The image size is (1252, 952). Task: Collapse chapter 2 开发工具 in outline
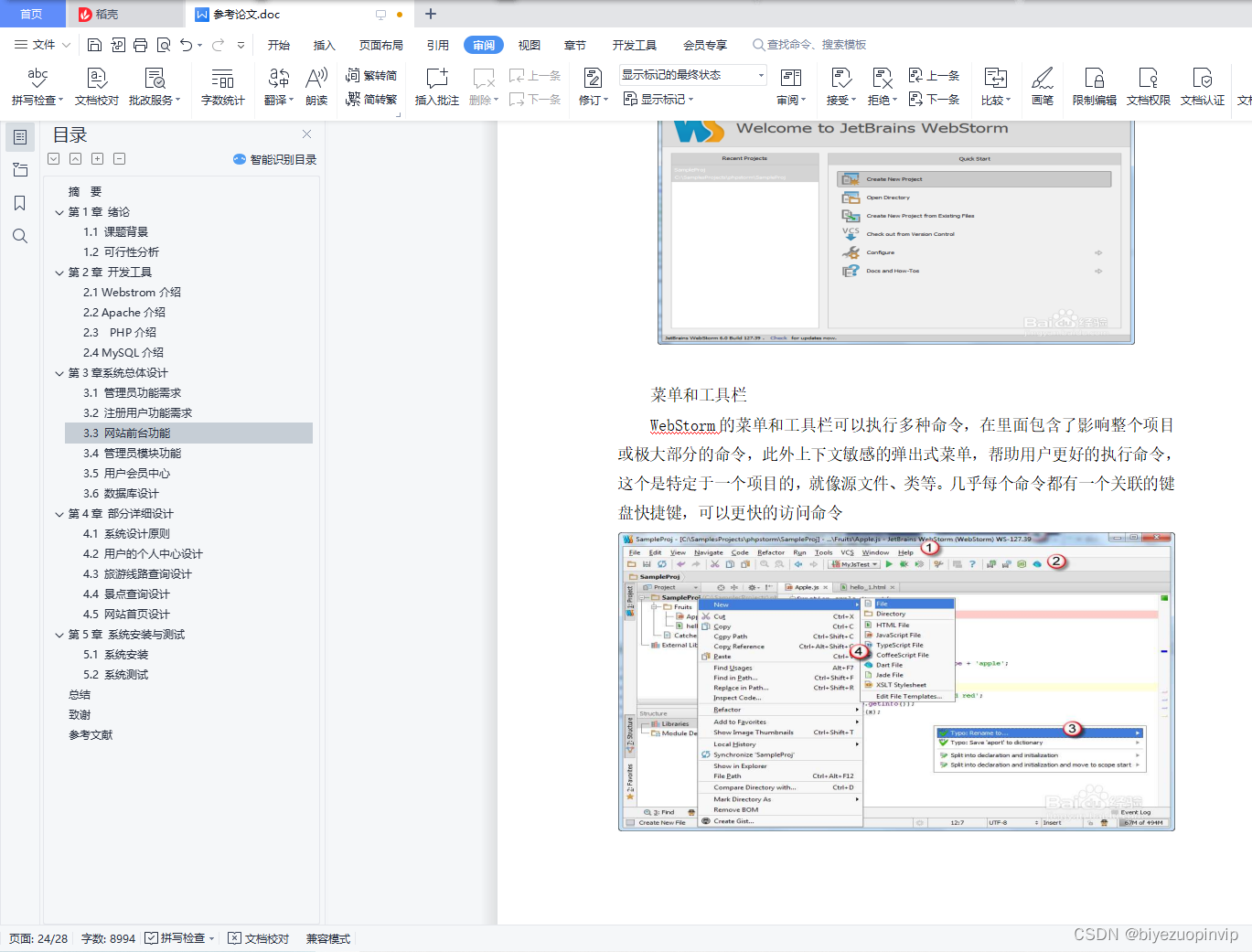59,273
